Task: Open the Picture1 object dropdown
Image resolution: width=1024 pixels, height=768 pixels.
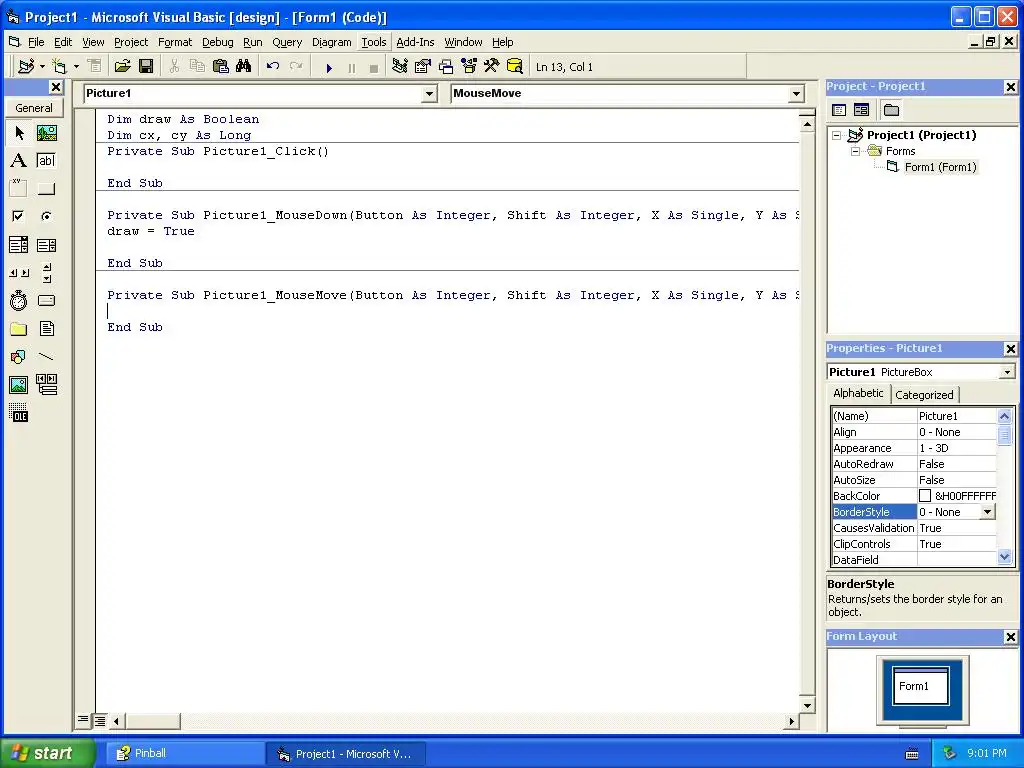Action: 429,94
